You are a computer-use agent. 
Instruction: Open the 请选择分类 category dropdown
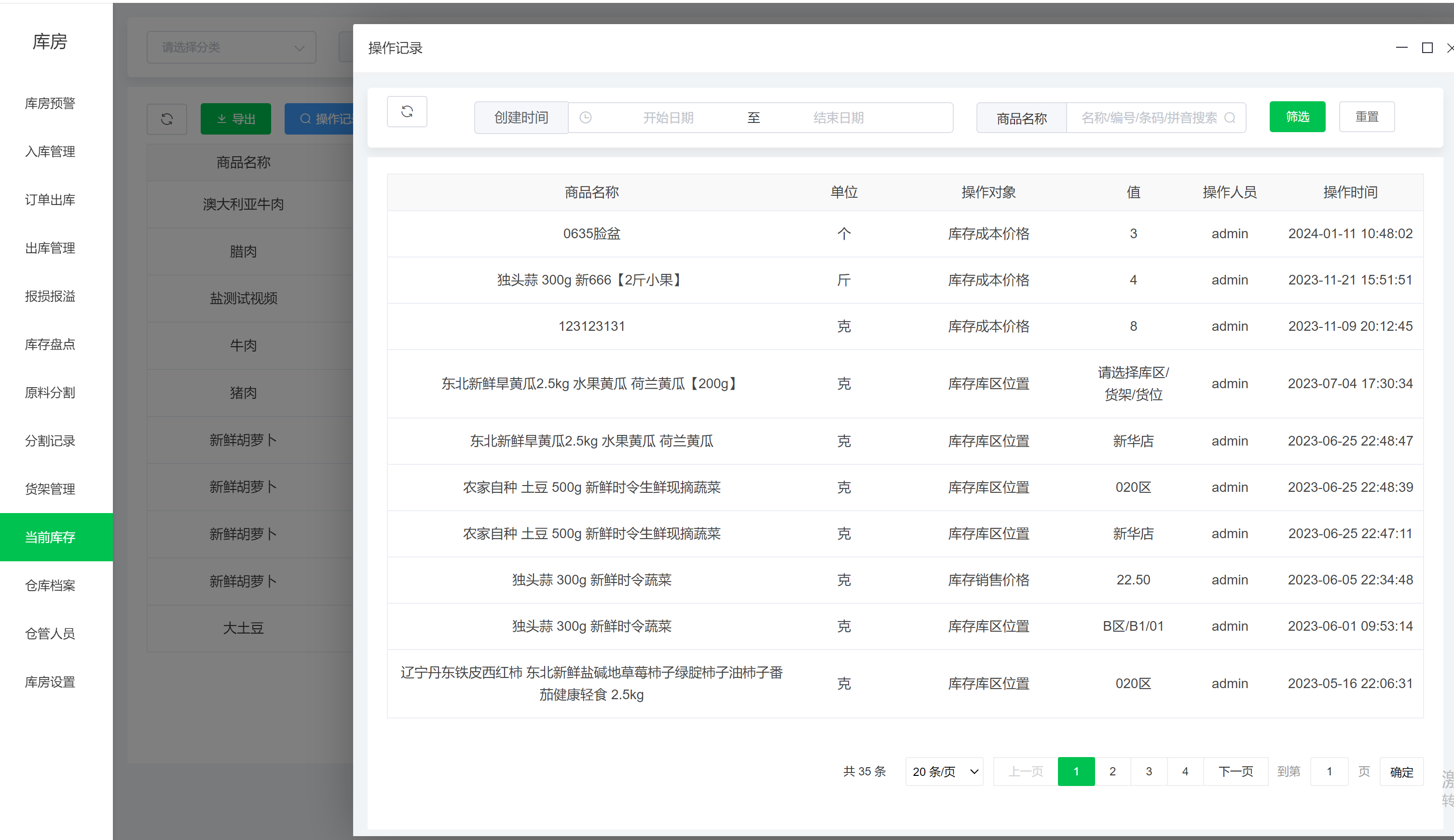click(x=231, y=47)
